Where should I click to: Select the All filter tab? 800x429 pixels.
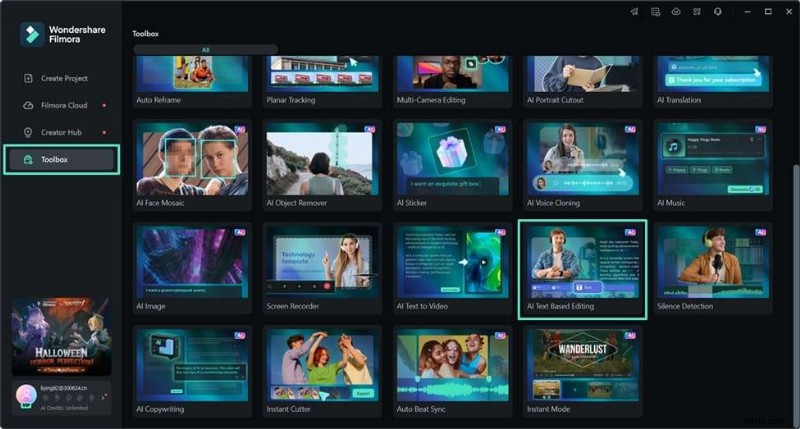coord(206,49)
